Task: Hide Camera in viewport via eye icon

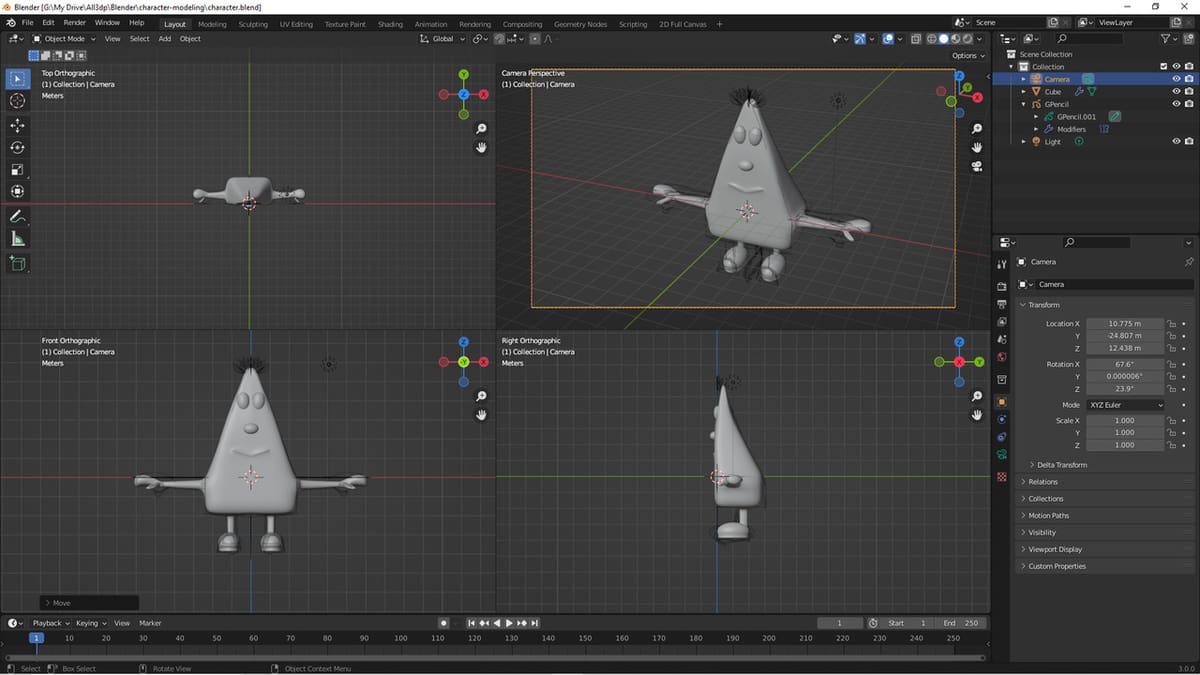Action: pyautogui.click(x=1176, y=79)
